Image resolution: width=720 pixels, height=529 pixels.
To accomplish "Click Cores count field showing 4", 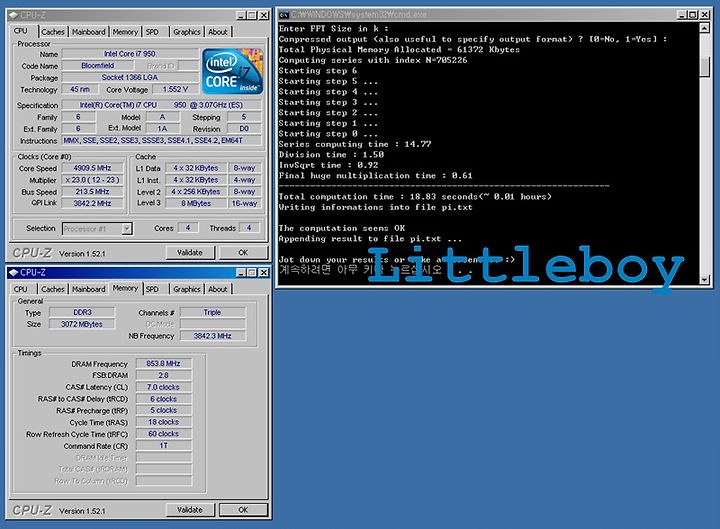I will pyautogui.click(x=188, y=228).
